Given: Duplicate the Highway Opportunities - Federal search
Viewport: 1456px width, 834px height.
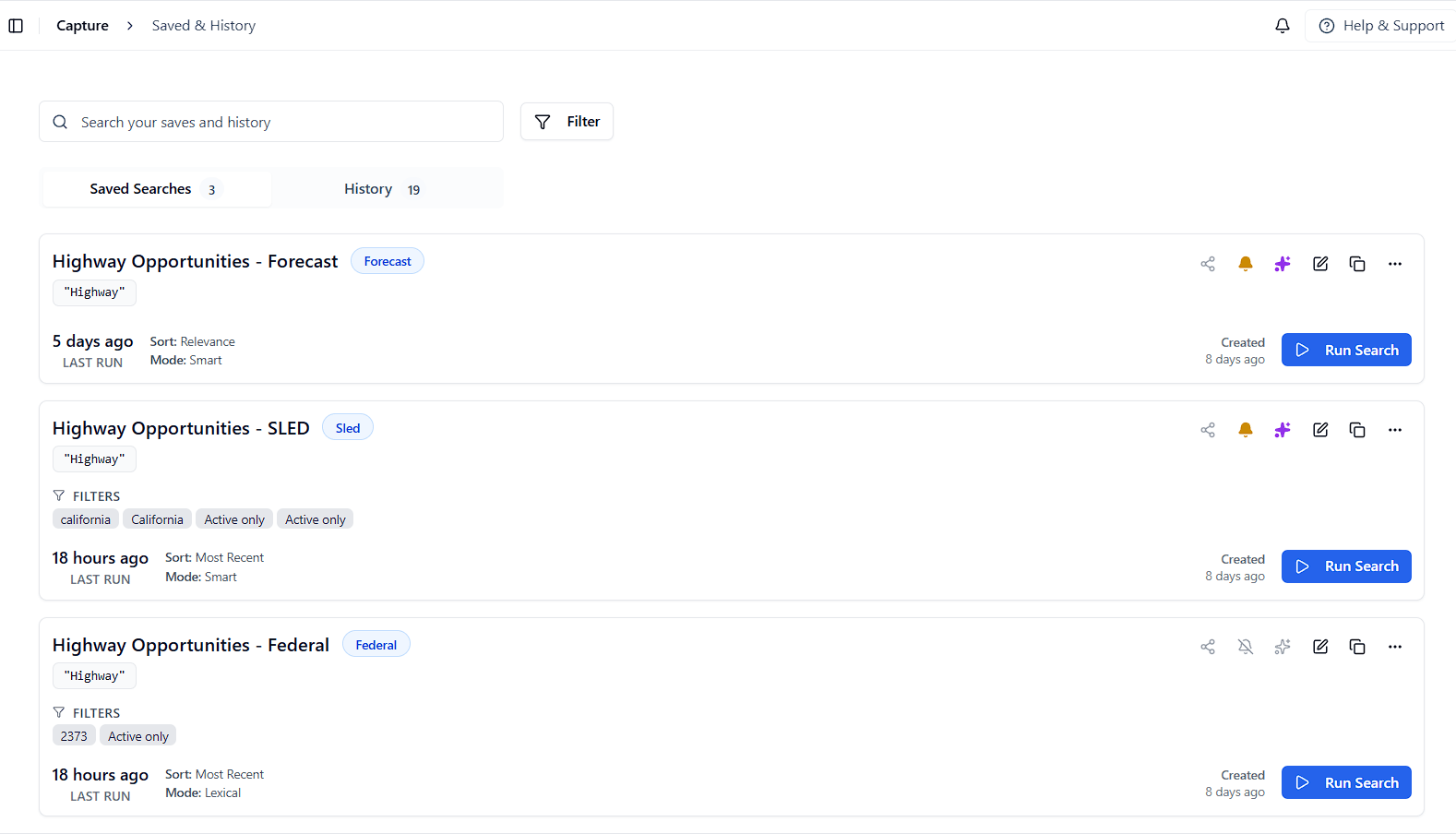Looking at the screenshot, I should tap(1357, 647).
